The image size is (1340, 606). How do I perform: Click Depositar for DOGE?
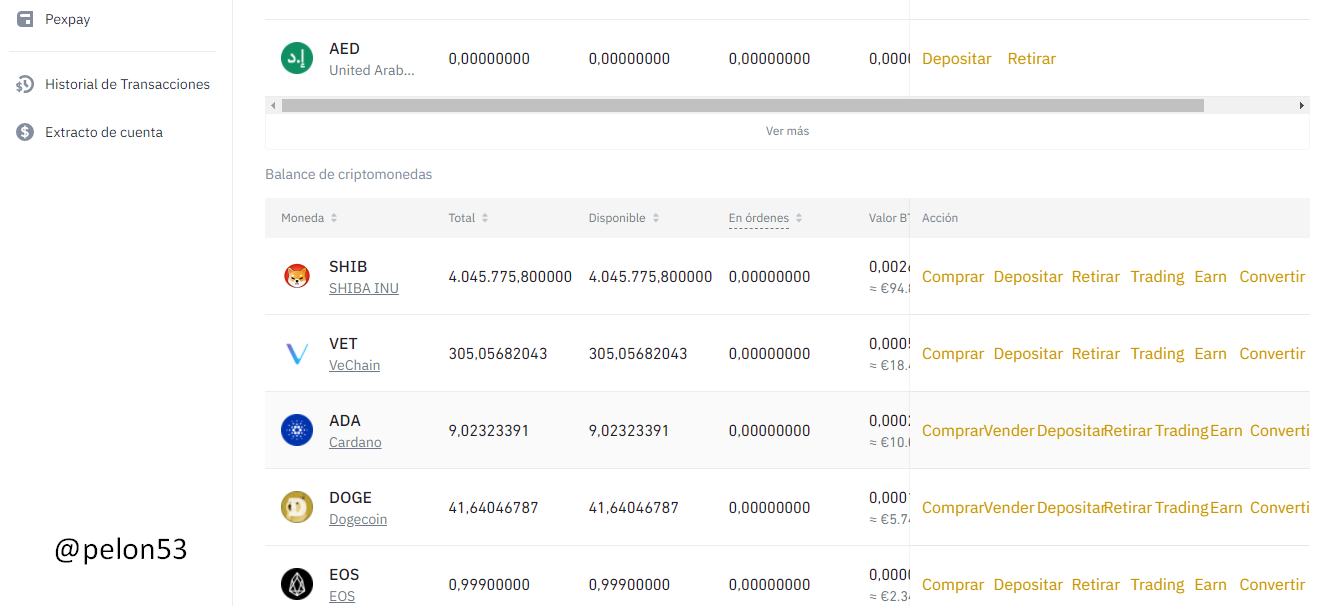point(1070,508)
